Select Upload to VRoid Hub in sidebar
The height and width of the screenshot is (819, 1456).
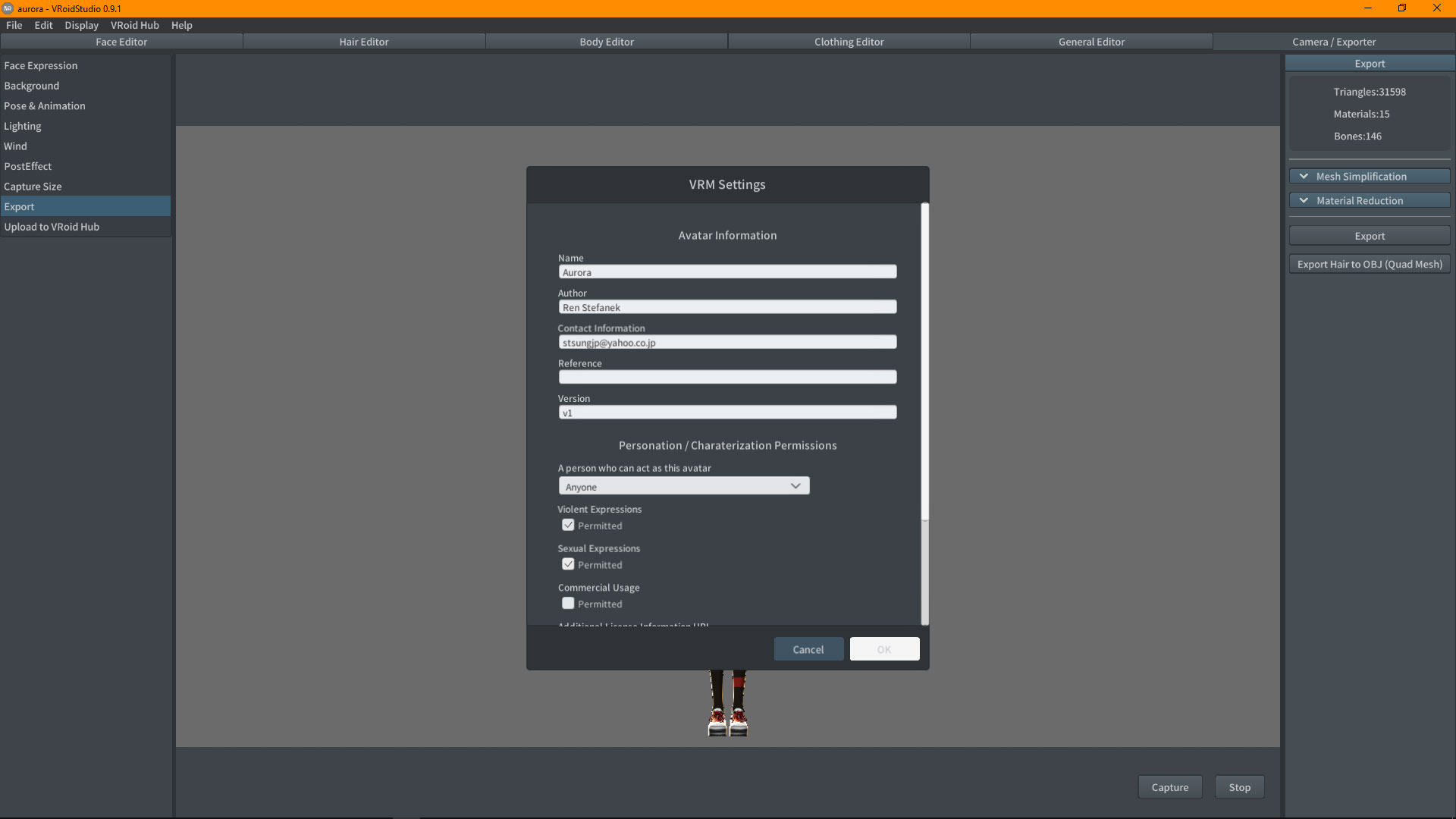click(x=52, y=227)
